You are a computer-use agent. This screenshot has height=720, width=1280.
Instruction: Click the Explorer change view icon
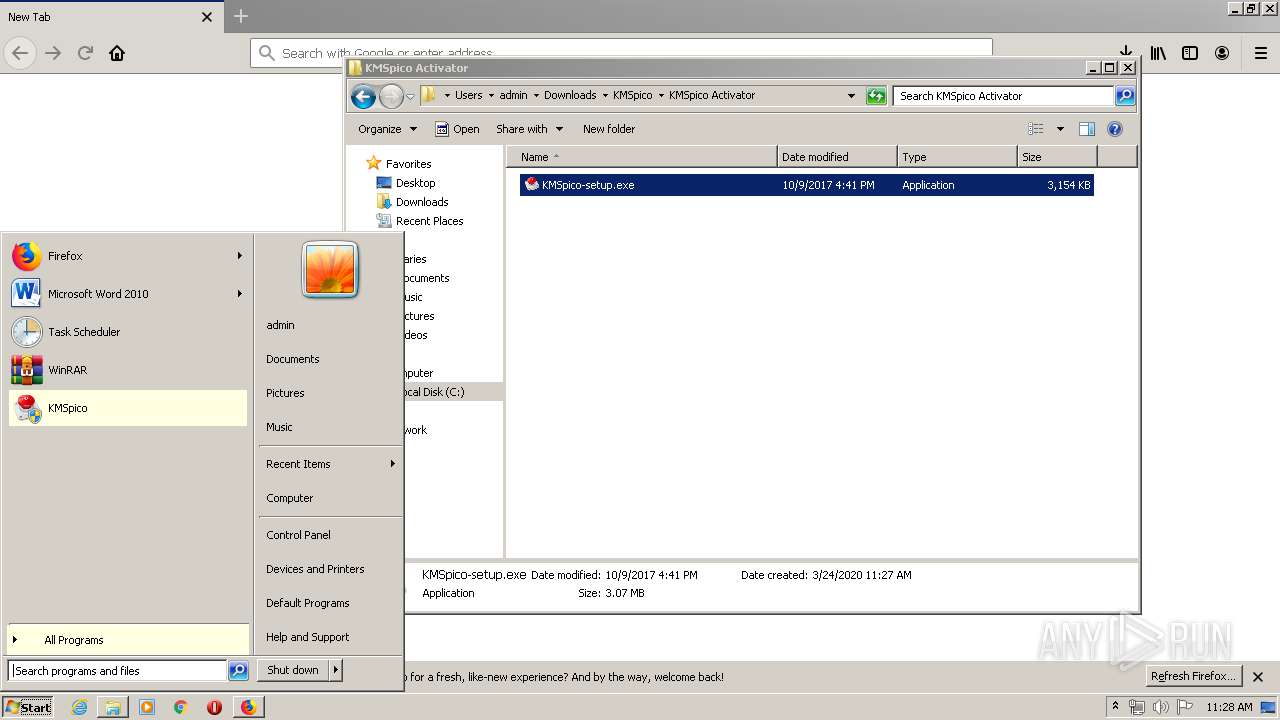pos(1036,129)
